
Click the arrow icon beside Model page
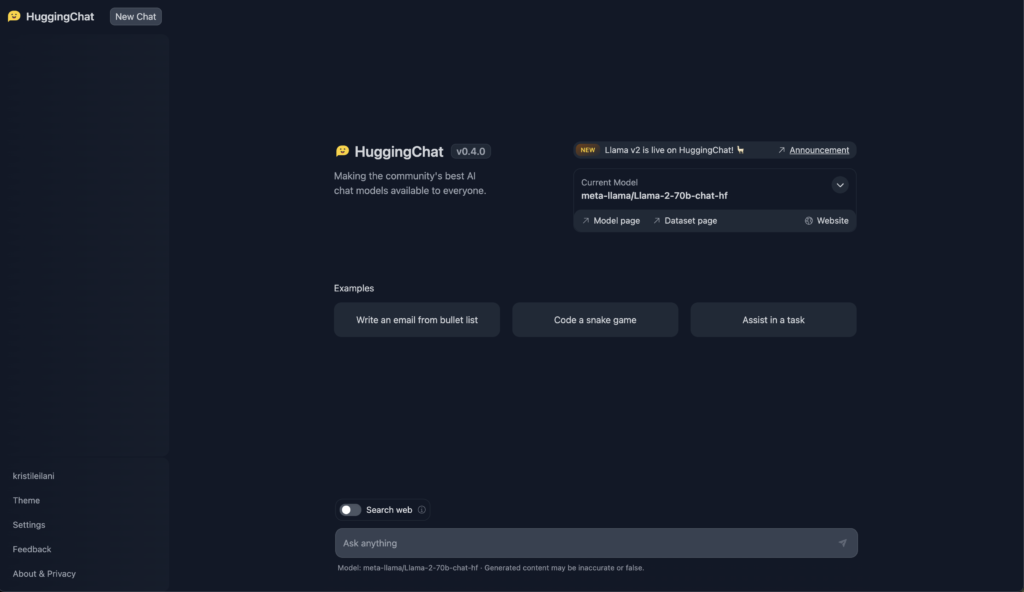586,221
